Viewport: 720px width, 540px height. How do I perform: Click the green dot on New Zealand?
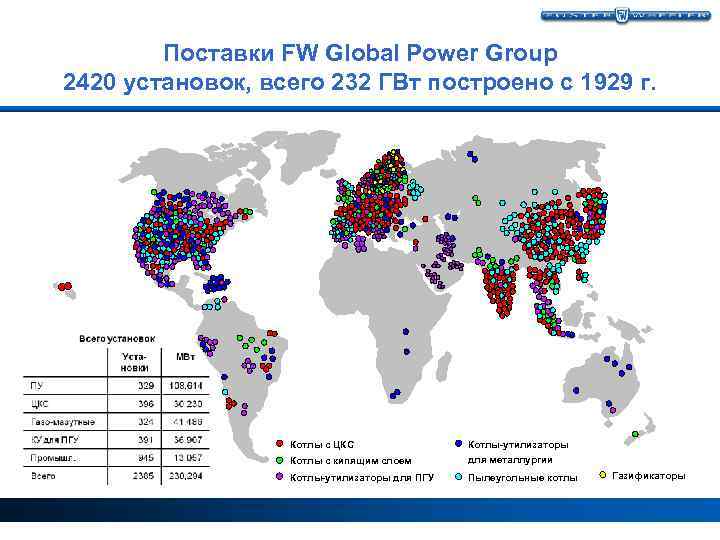point(635,434)
